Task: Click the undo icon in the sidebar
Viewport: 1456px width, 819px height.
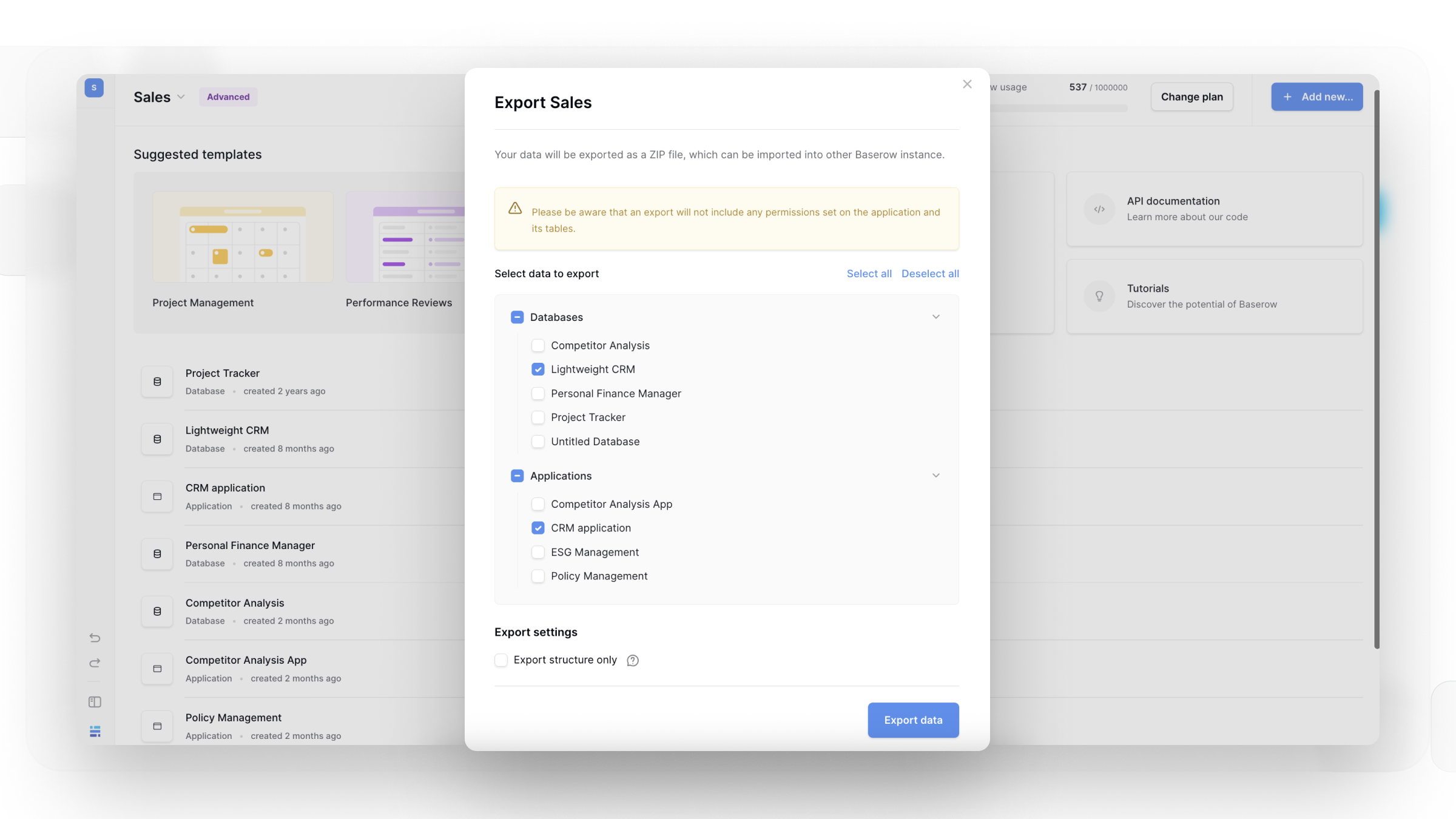Action: tap(95, 638)
